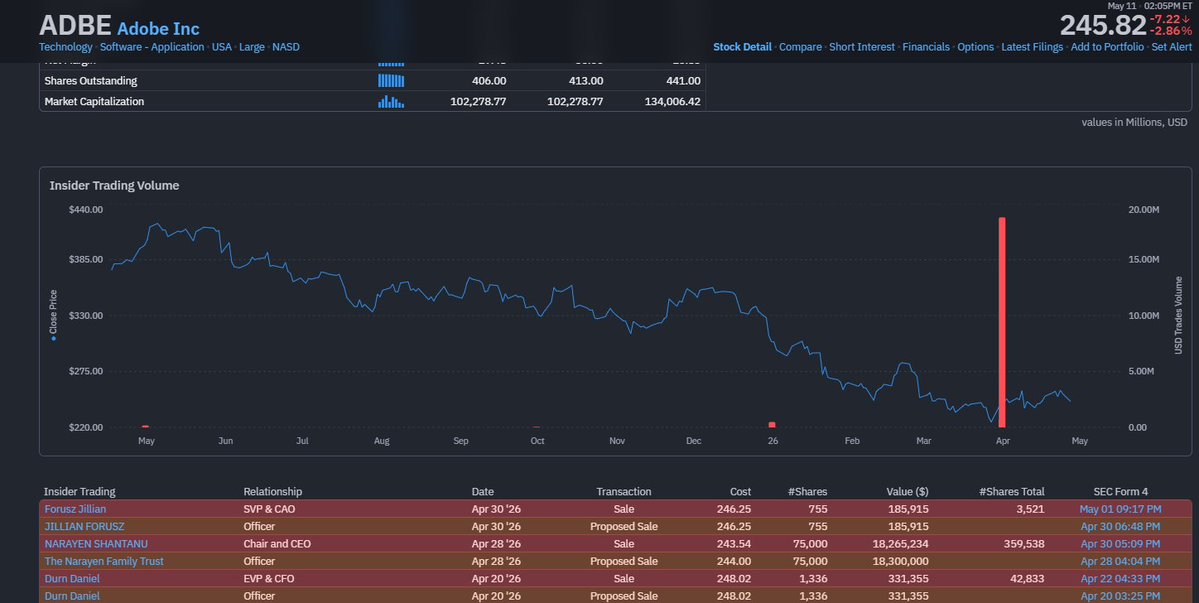
Task: Open The Narayen Family Trust link
Action: [104, 561]
